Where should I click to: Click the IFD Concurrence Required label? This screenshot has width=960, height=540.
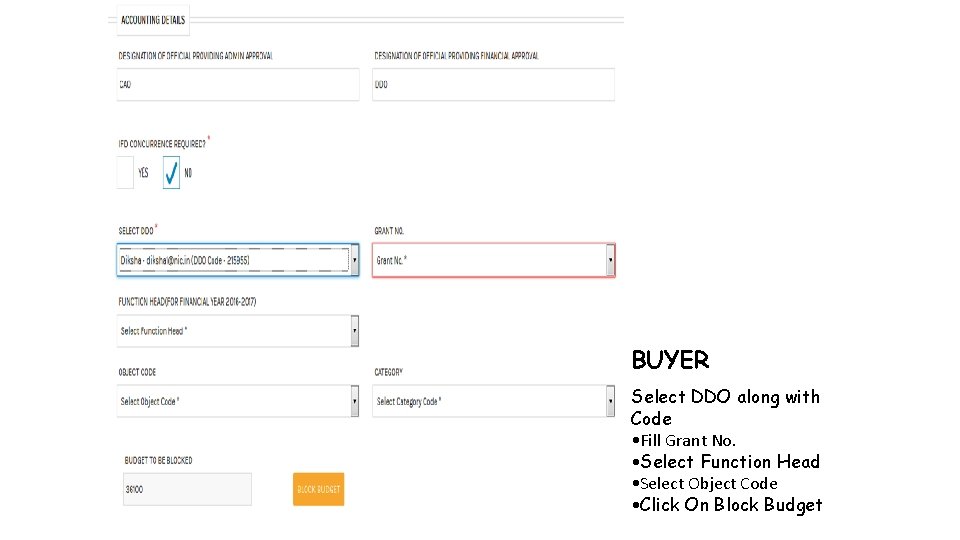pos(162,144)
